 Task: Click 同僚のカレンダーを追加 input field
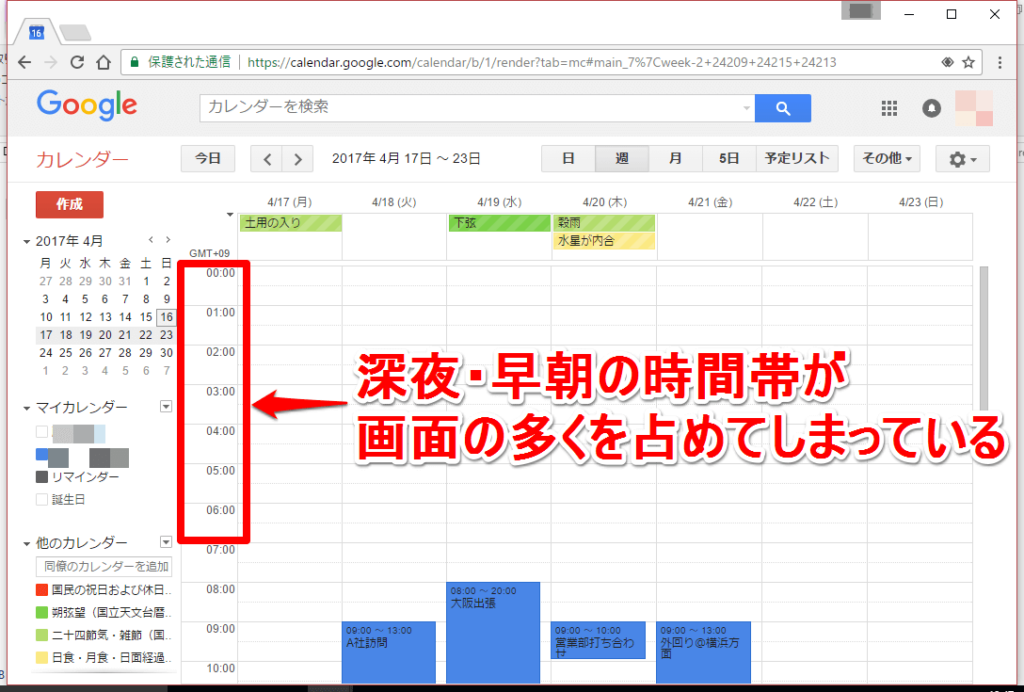104,566
